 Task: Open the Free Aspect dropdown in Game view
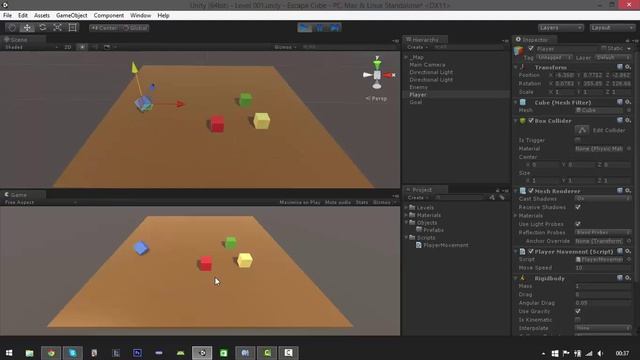[40, 202]
